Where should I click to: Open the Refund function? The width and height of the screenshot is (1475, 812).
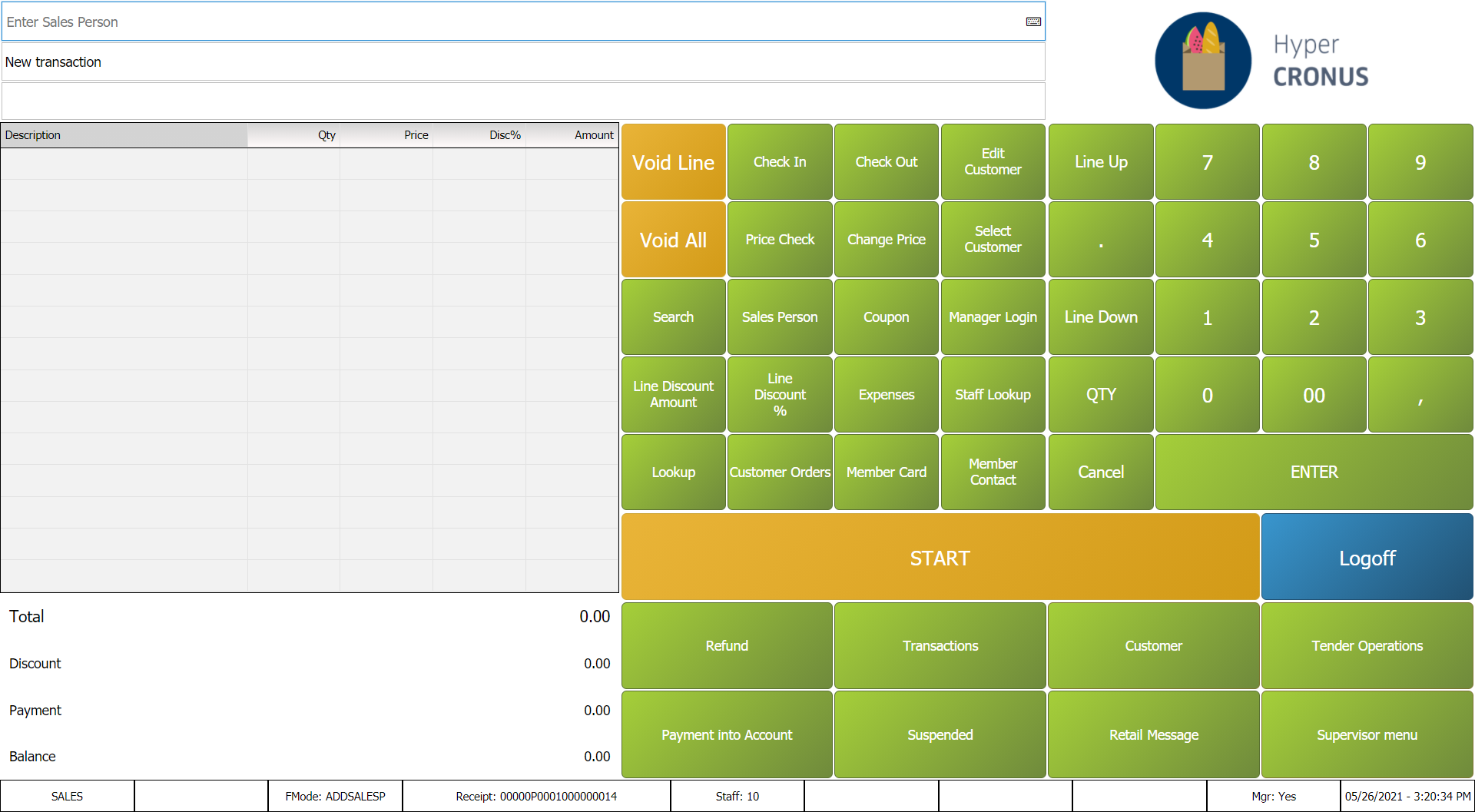point(727,646)
